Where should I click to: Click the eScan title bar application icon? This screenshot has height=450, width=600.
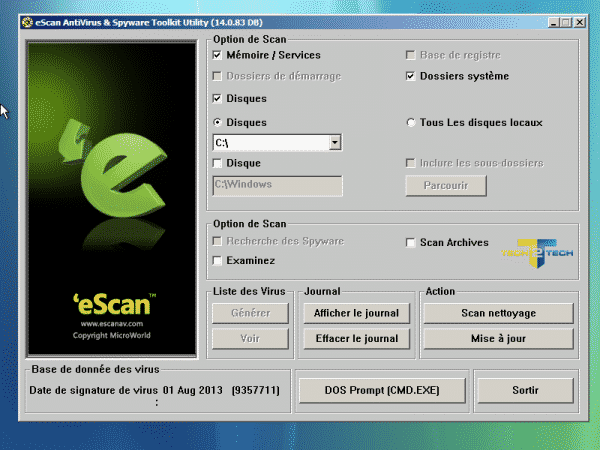(27, 23)
